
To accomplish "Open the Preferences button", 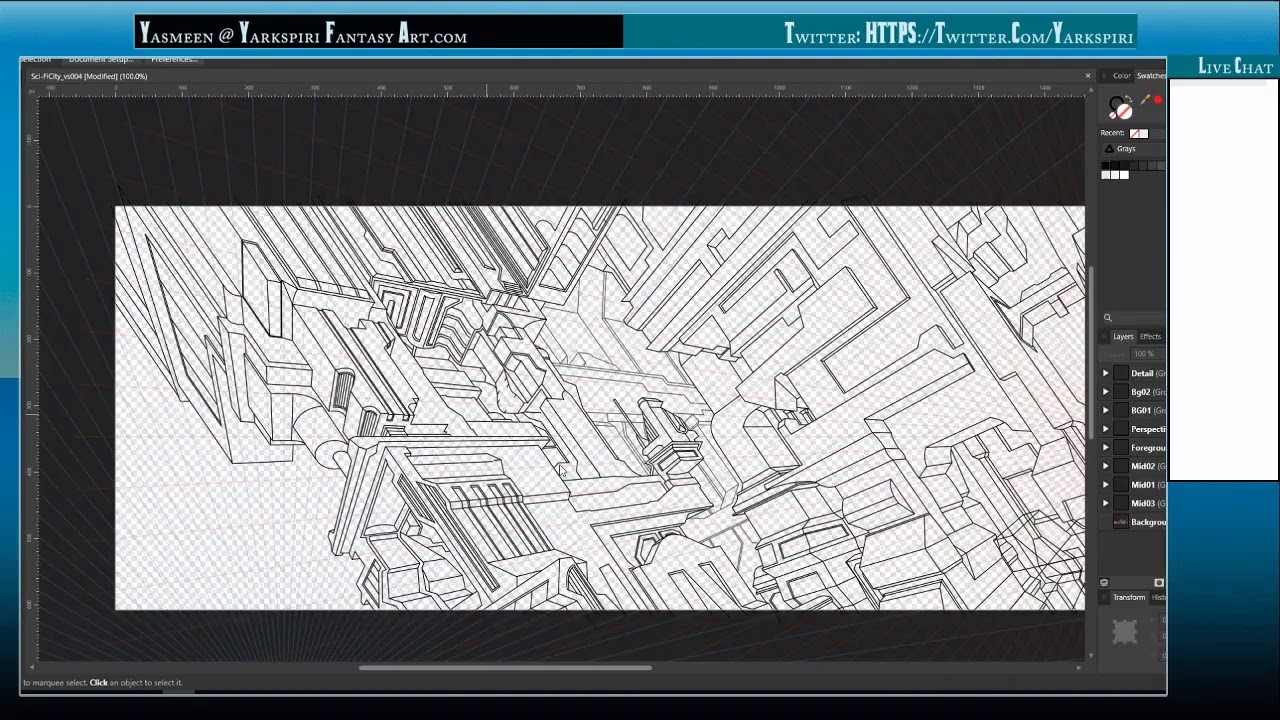I will coord(174,60).
